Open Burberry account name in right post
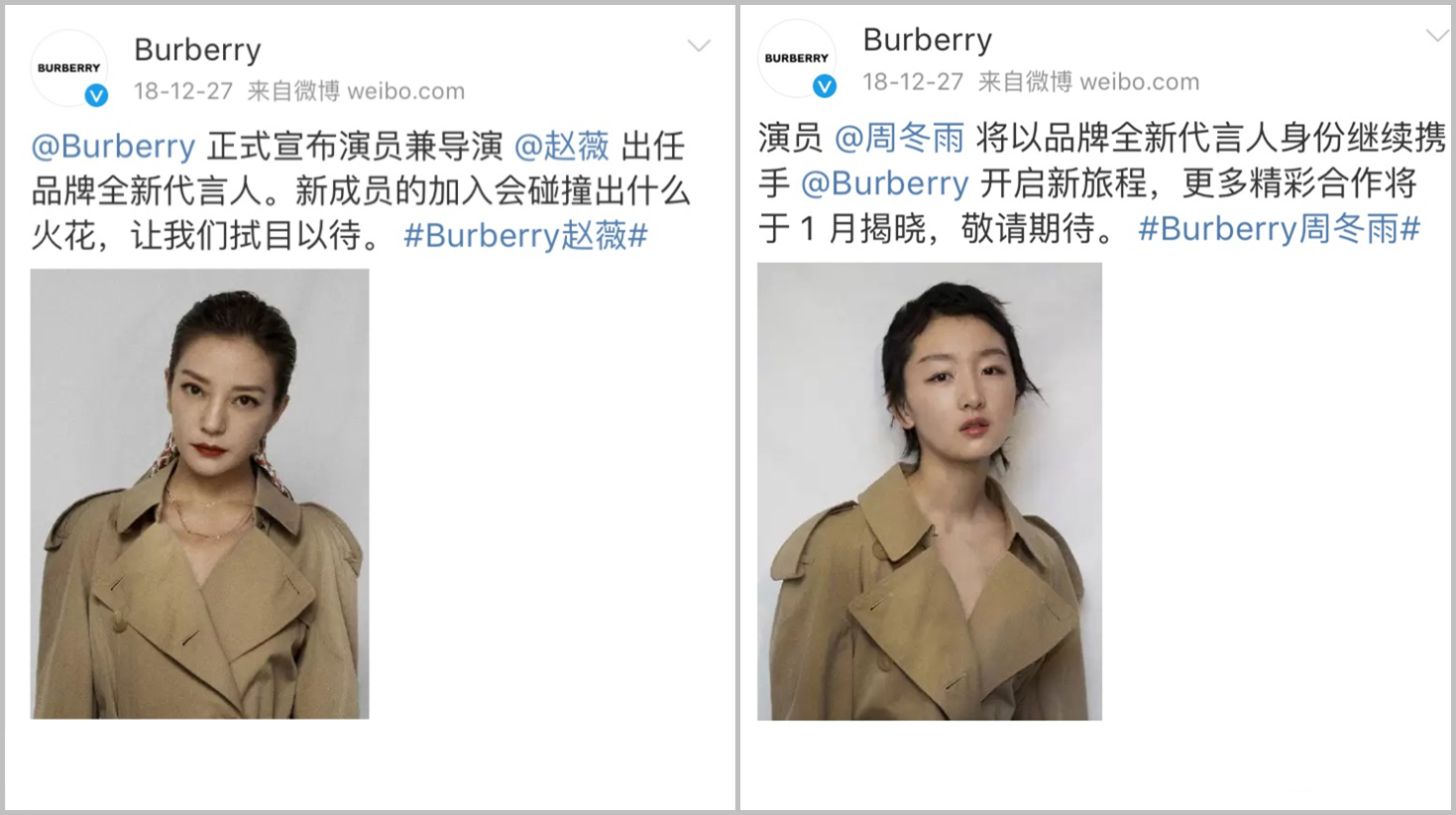Image resolution: width=1456 pixels, height=815 pixels. [x=927, y=39]
